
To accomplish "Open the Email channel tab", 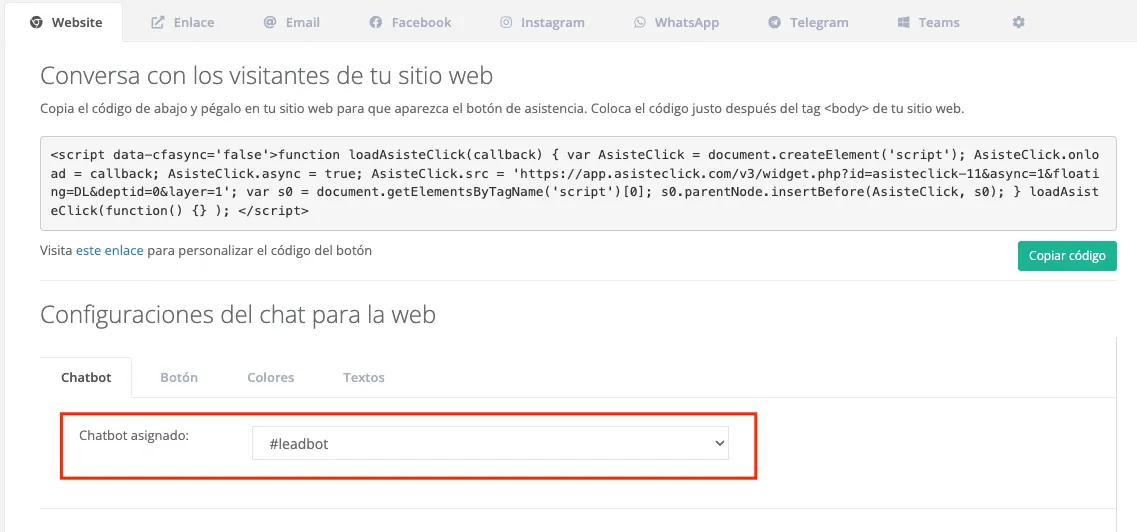I will click(x=292, y=22).
